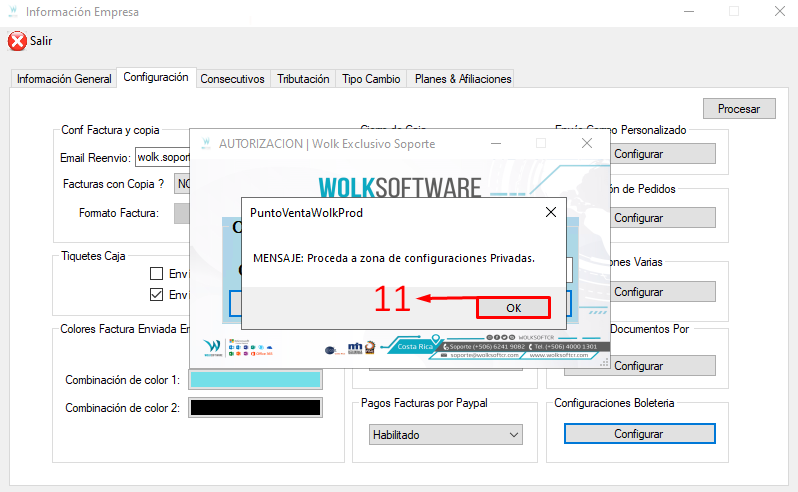
Task: Toggle the unchecked Tiquetes Caja checkbox
Action: pyautogui.click(x=156, y=274)
